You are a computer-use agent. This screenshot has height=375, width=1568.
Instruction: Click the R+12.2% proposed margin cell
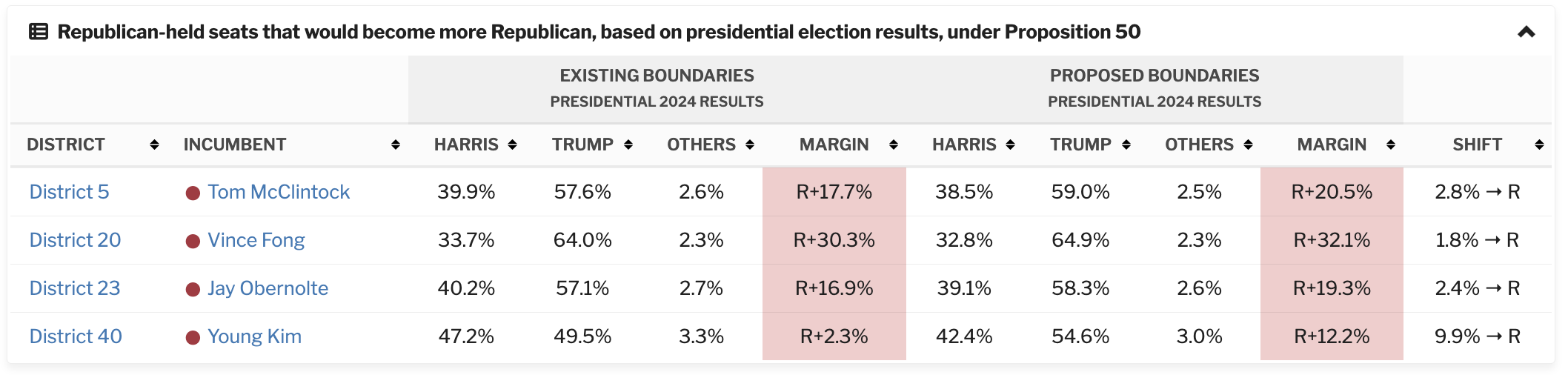point(1332,336)
